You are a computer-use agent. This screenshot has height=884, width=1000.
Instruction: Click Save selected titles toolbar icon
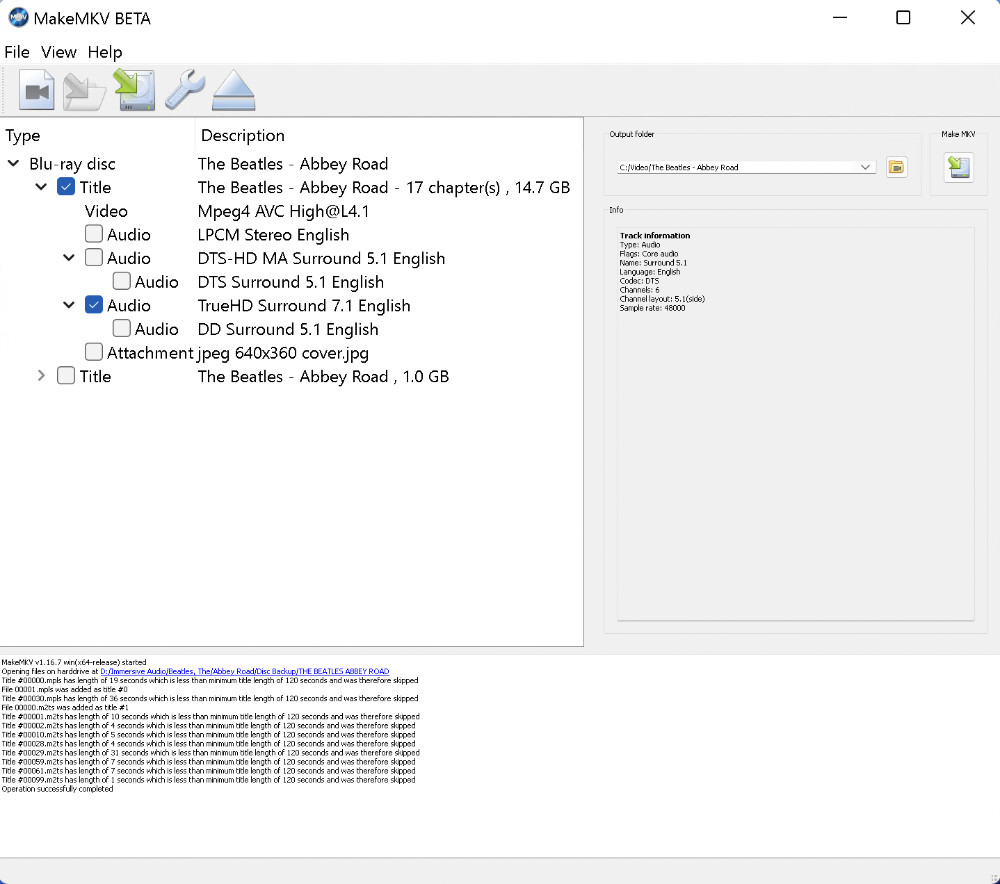(x=134, y=90)
